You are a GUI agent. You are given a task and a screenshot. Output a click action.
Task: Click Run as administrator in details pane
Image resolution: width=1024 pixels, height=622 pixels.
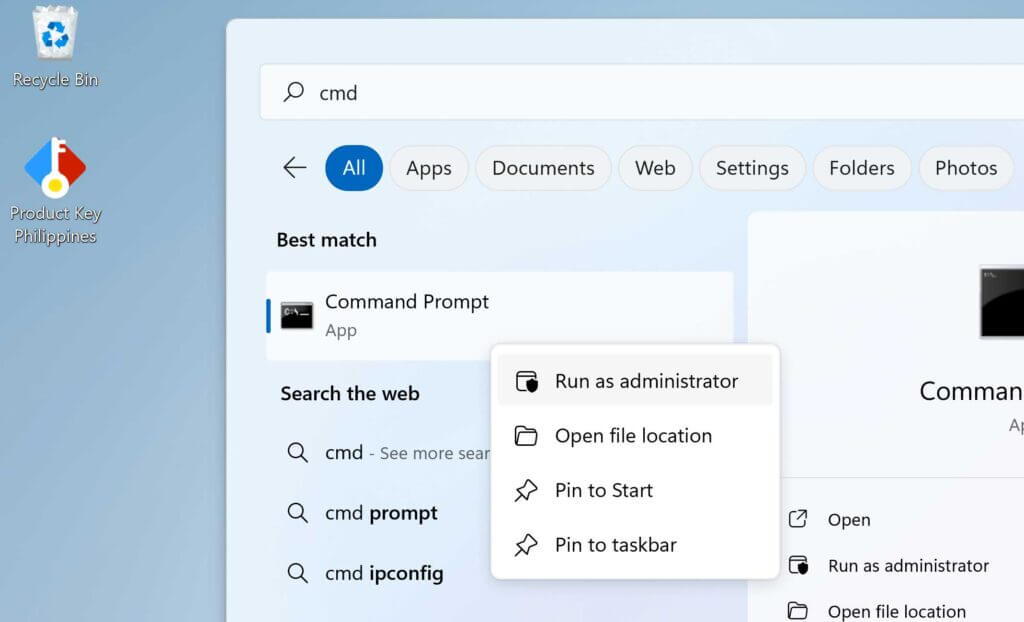click(x=908, y=565)
